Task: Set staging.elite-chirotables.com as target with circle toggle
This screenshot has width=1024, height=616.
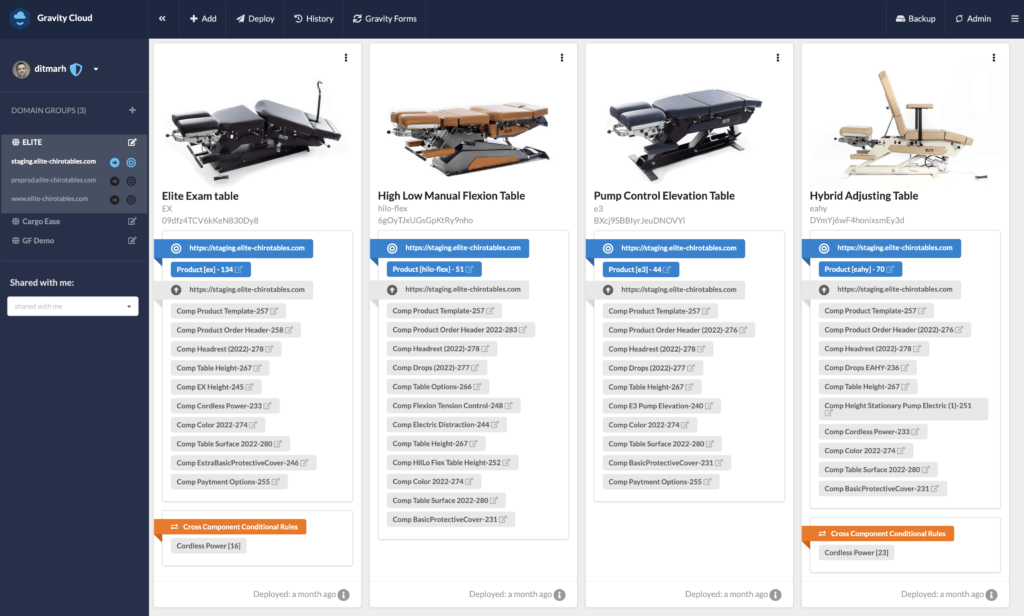Action: point(131,163)
